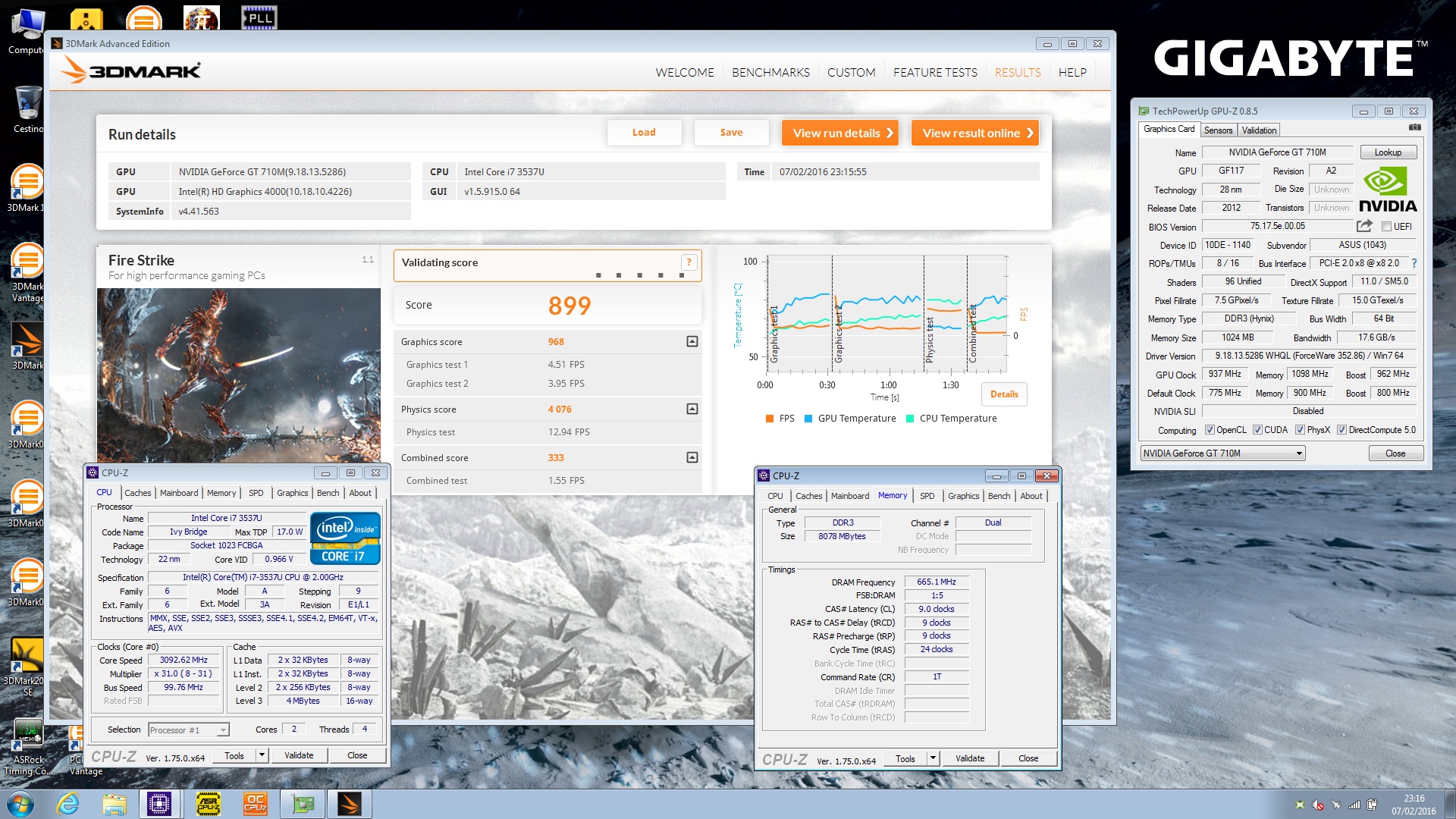Viewport: 1456px width, 819px height.
Task: Click the BIOS export share icon in GPU-Z
Action: click(1364, 226)
